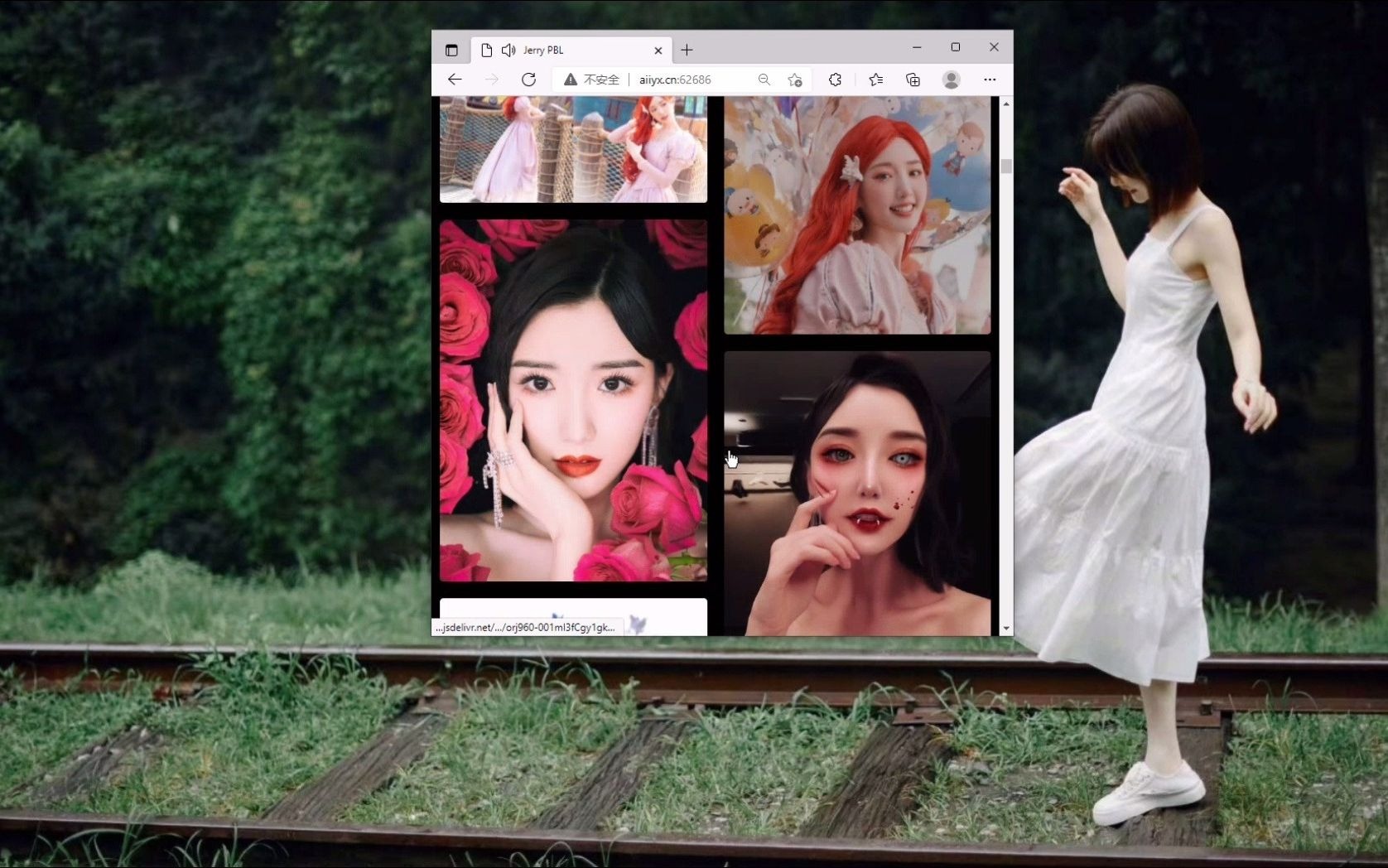Screen dimensions: 1388x868
Task: Refresh the current page
Action: (528, 80)
